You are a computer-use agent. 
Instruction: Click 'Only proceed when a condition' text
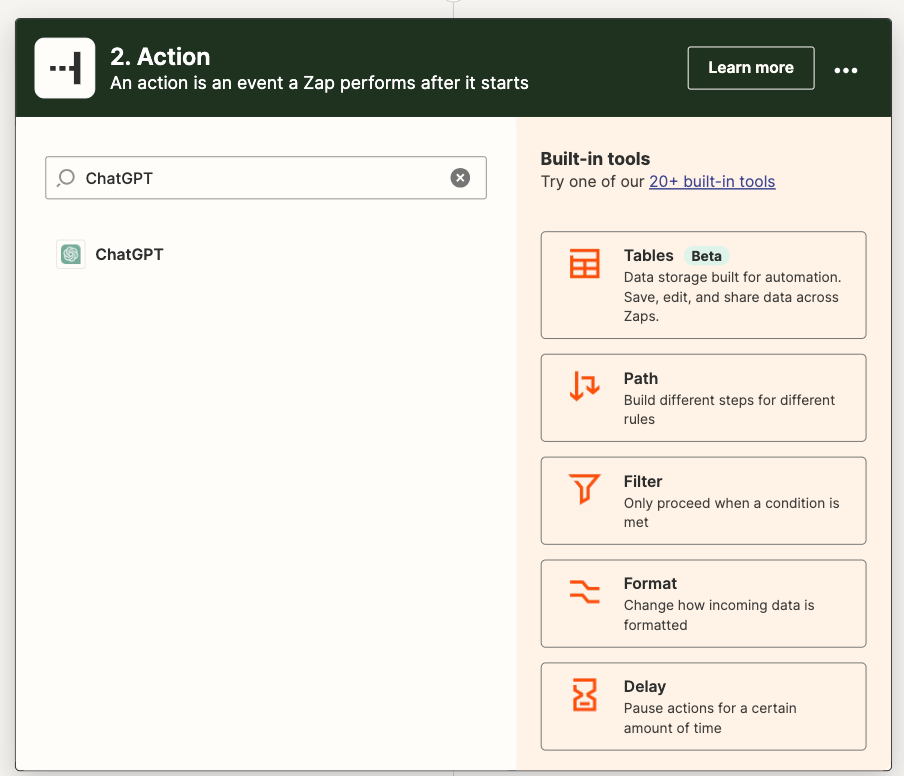(x=731, y=513)
